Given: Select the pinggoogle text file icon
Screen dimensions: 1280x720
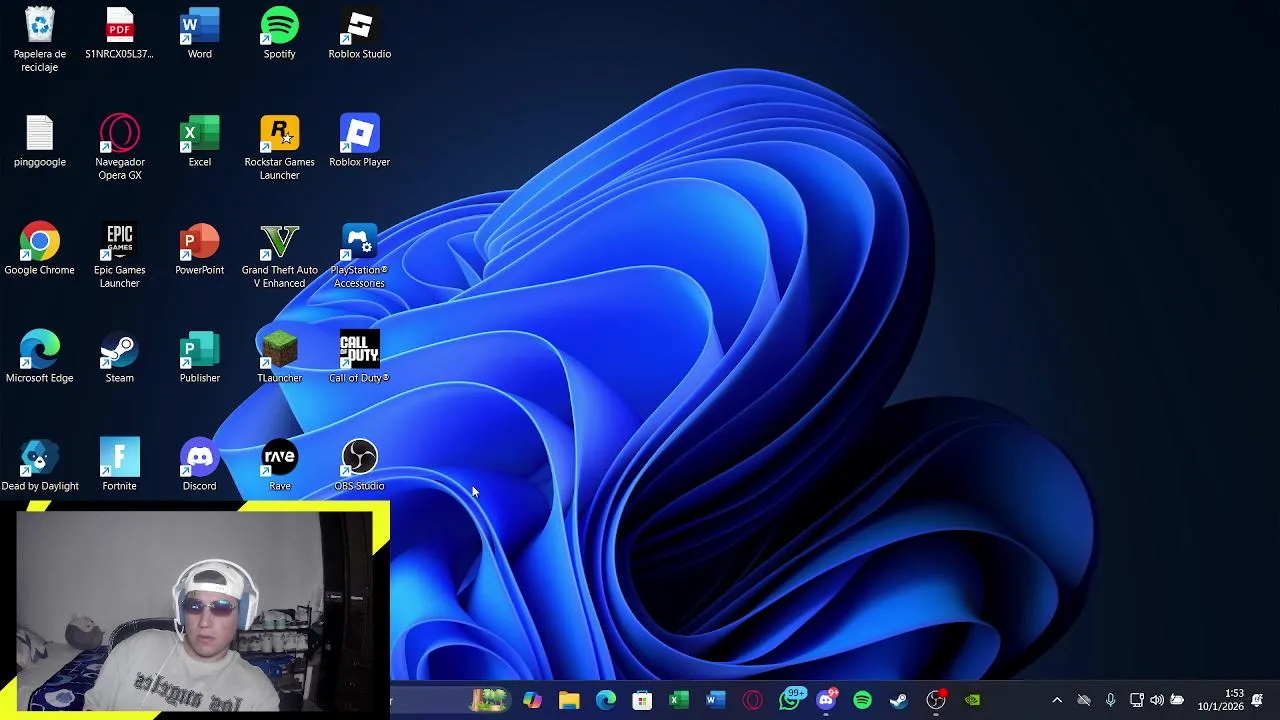Looking at the screenshot, I should click(40, 141).
